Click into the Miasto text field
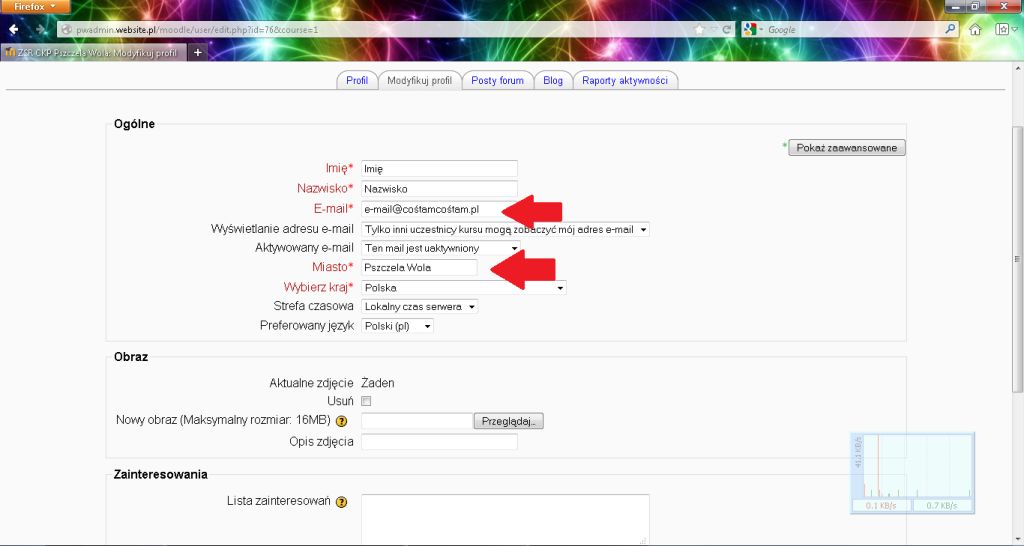This screenshot has height=546, width=1024. 419,268
